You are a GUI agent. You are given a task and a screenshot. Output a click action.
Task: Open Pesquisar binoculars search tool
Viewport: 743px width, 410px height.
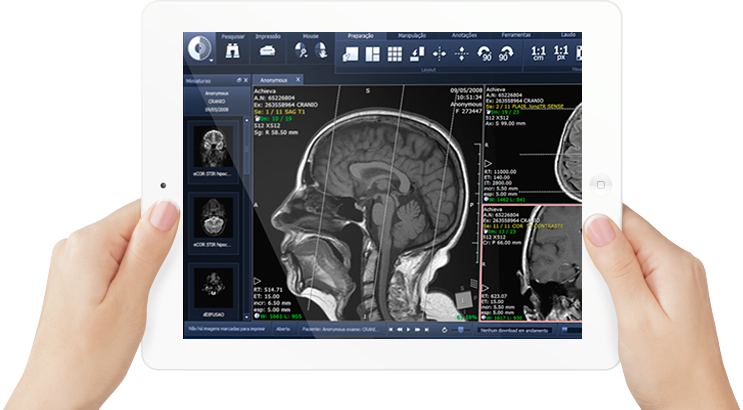pyautogui.click(x=232, y=50)
